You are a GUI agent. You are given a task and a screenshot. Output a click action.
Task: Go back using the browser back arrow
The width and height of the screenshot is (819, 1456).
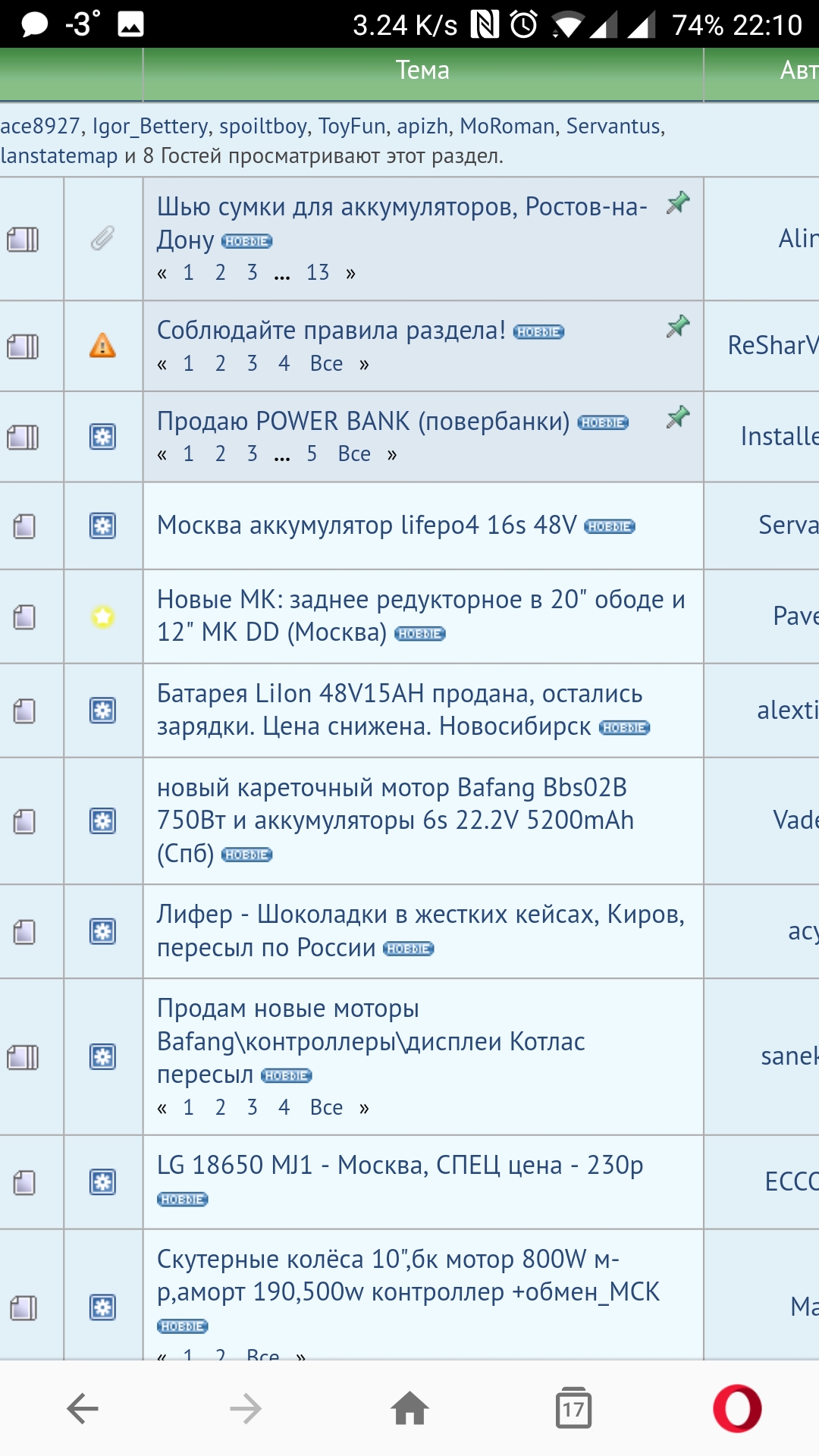[83, 1409]
